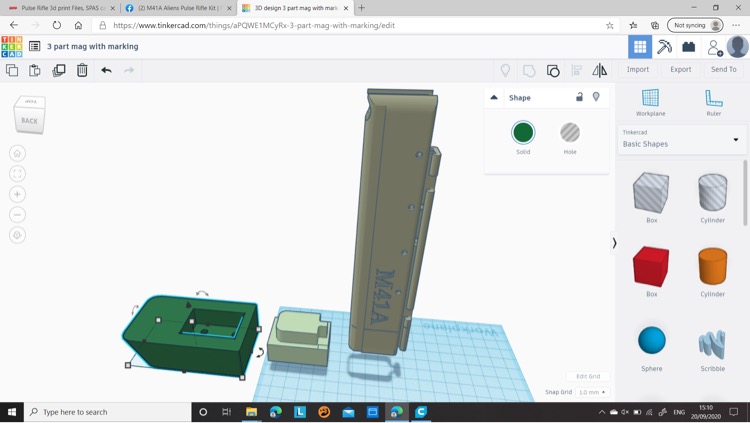Open the Snap Grid dropdown

click(x=592, y=392)
